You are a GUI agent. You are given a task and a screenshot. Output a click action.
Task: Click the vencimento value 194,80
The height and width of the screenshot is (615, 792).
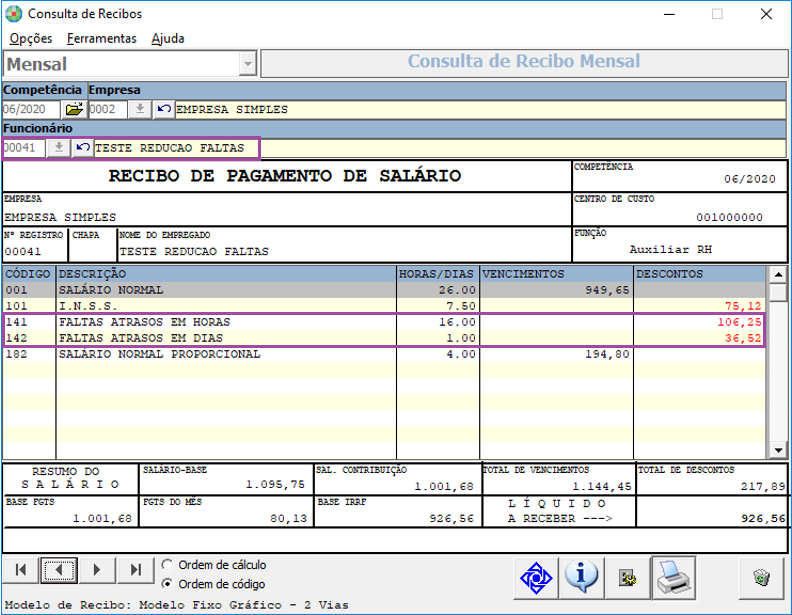608,354
